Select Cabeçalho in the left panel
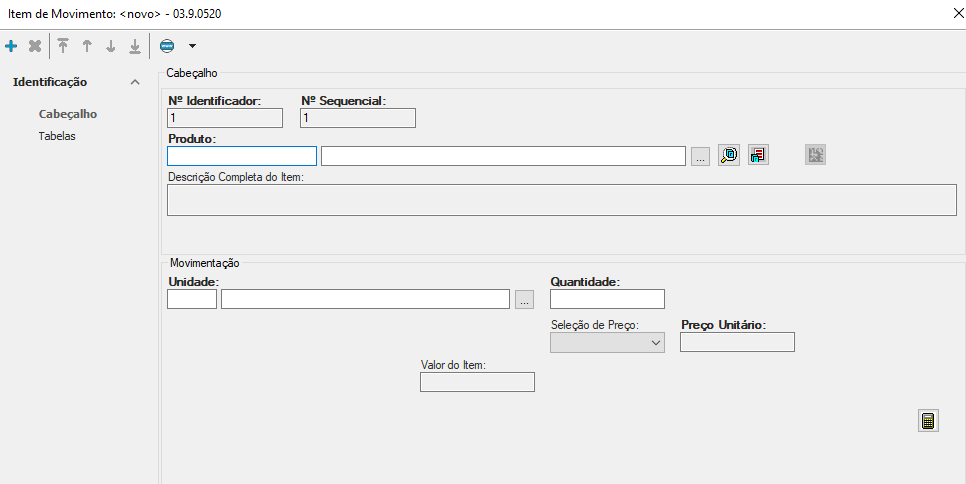The image size is (966, 484). click(x=68, y=114)
